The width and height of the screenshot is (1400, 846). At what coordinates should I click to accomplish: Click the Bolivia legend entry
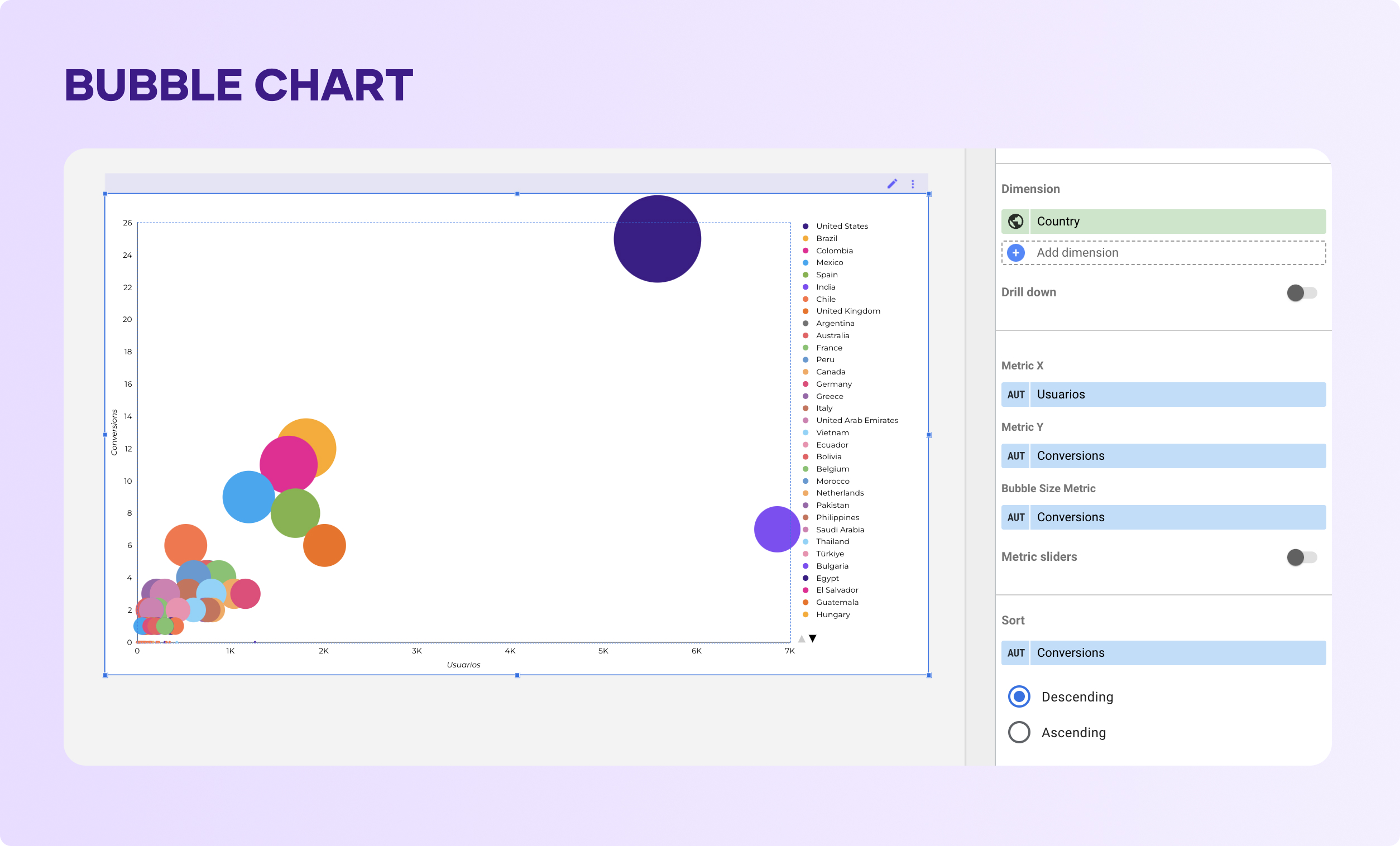point(822,457)
